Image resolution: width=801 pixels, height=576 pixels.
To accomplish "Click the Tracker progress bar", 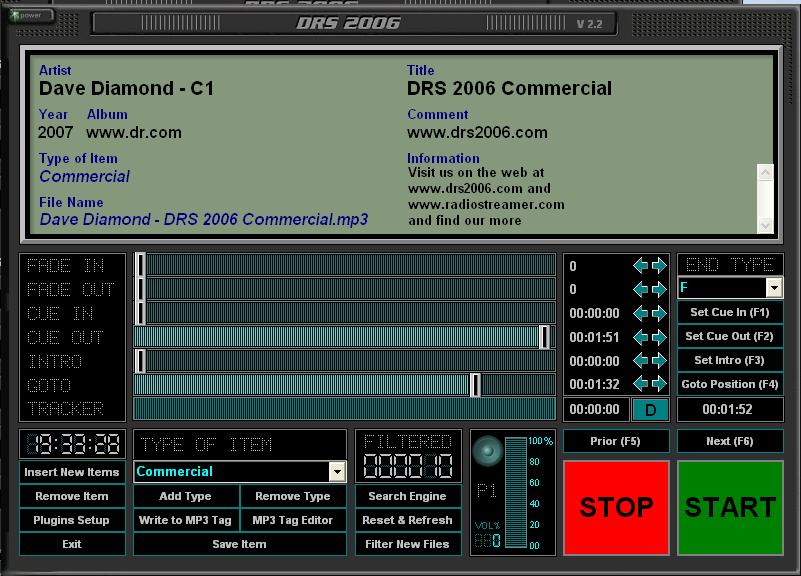I will pyautogui.click(x=344, y=409).
